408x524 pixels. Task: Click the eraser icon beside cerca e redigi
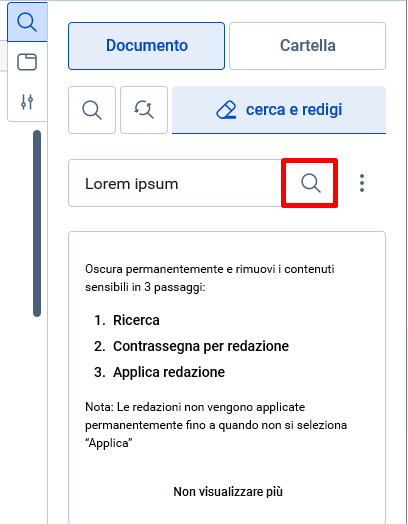pyautogui.click(x=226, y=110)
